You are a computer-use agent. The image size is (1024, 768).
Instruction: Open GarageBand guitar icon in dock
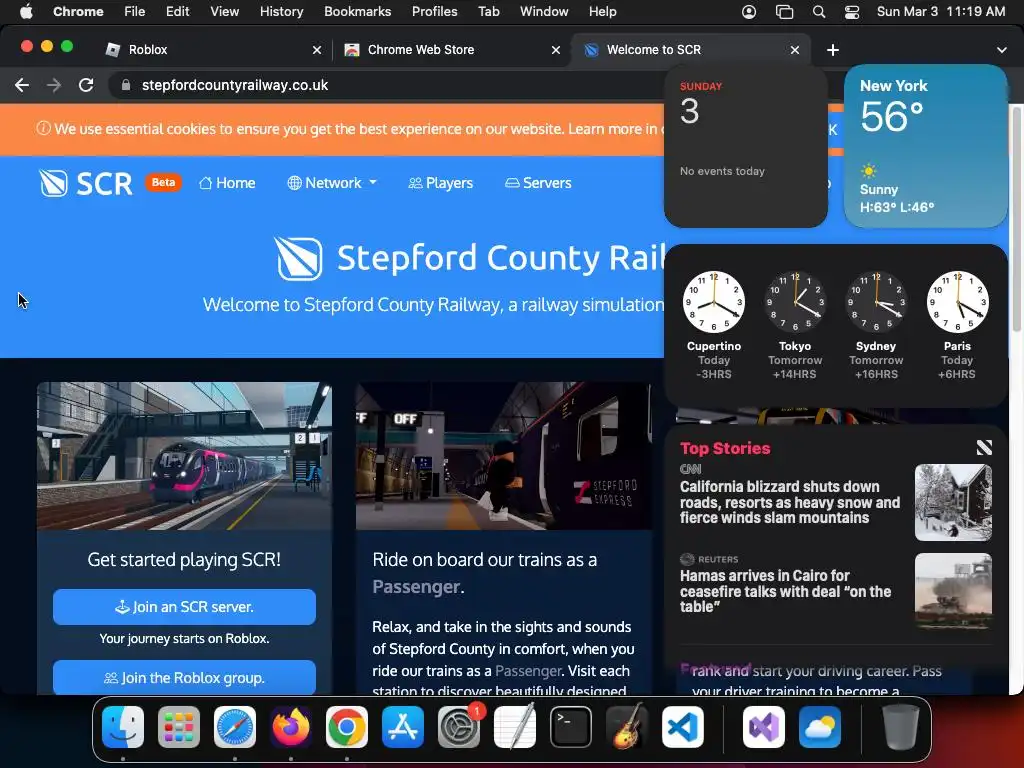click(x=627, y=727)
